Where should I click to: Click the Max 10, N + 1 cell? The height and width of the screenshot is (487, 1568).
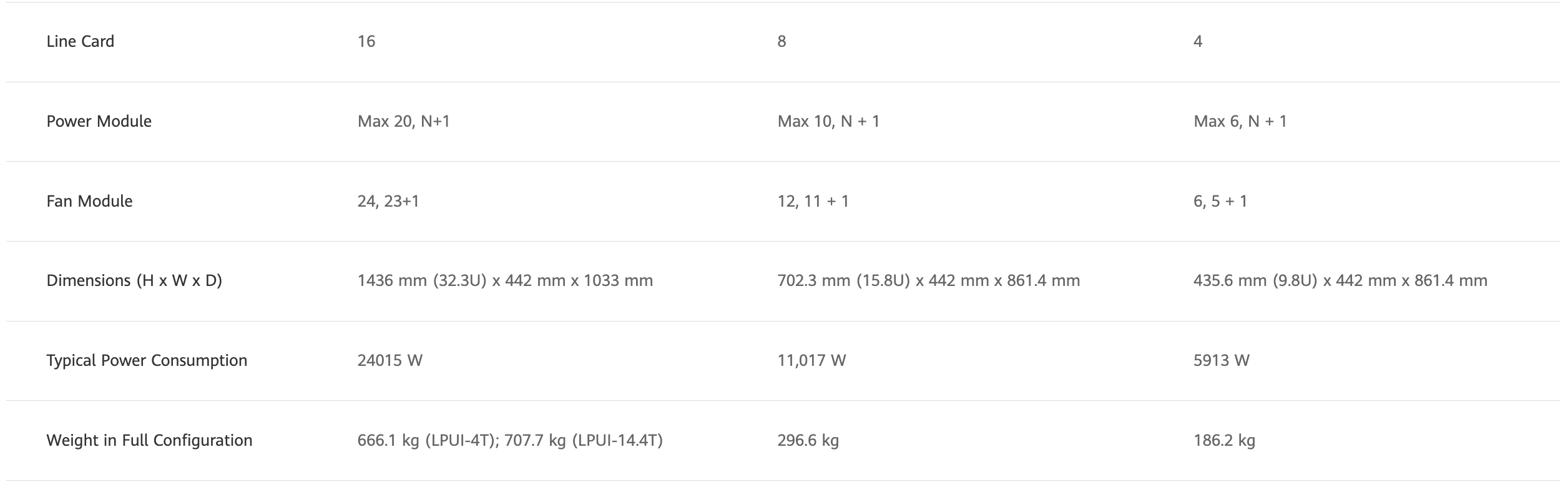[x=828, y=121]
